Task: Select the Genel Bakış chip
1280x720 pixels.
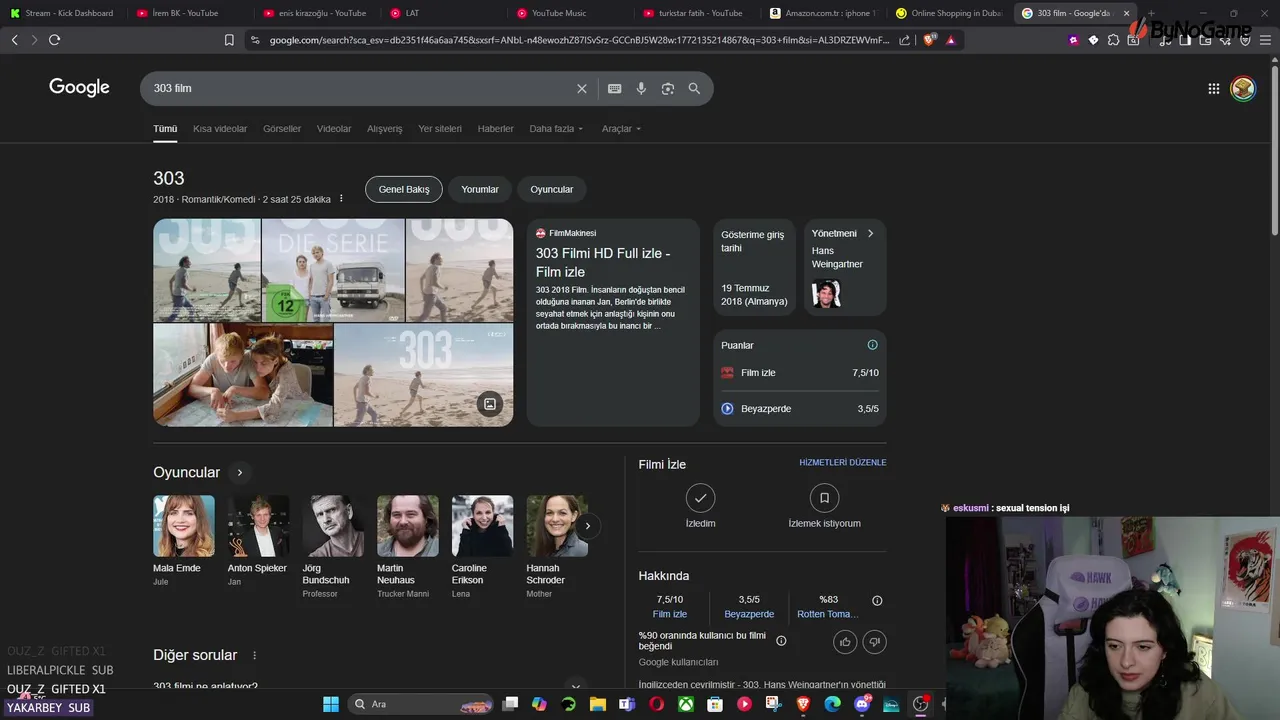Action: 404,189
